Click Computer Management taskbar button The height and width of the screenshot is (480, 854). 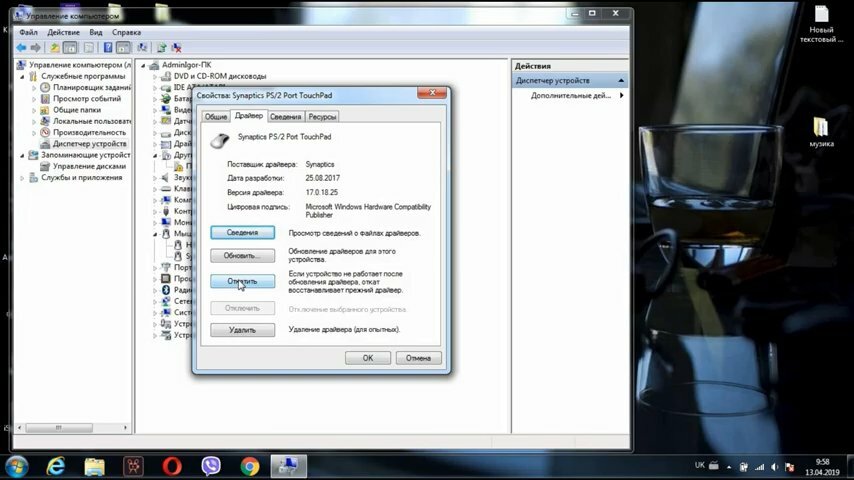tap(289, 467)
